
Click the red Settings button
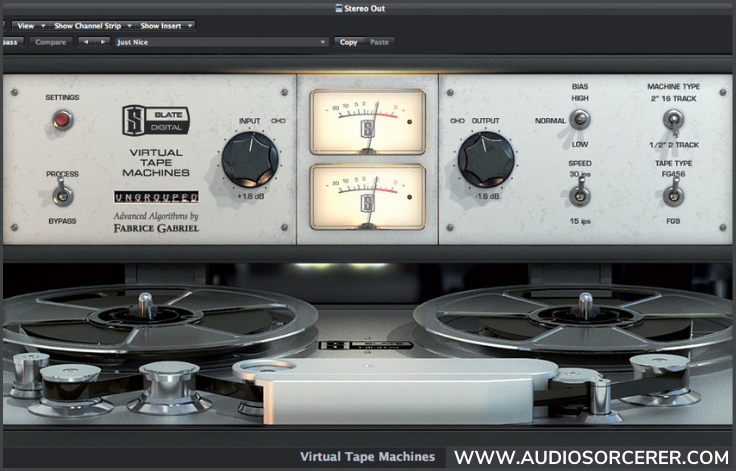(x=63, y=120)
